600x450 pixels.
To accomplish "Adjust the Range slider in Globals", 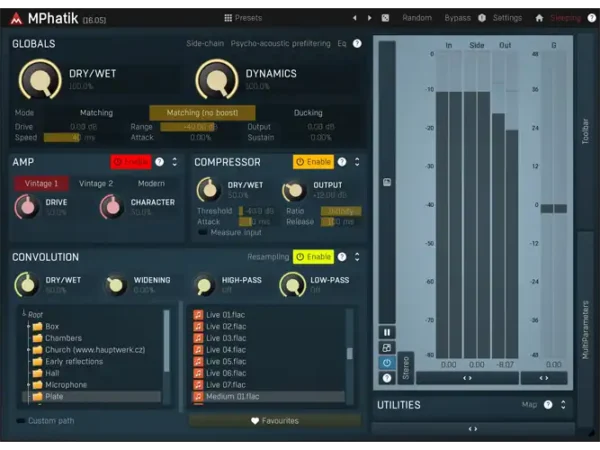I will point(189,127).
